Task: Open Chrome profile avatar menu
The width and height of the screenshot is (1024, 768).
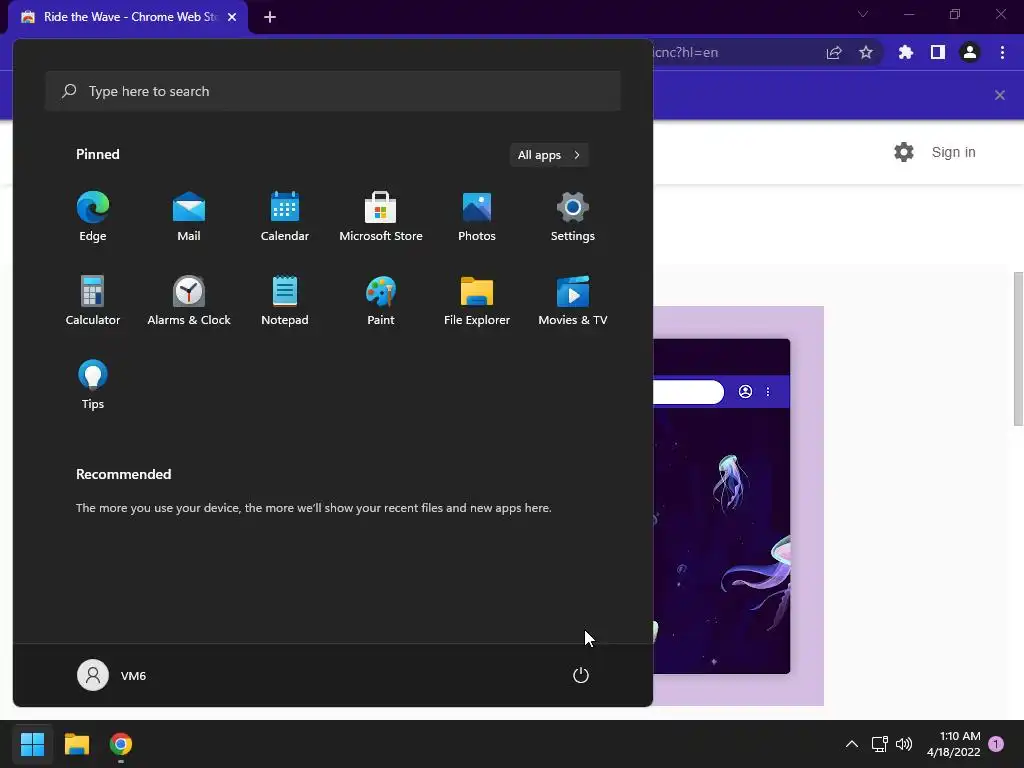Action: point(970,53)
